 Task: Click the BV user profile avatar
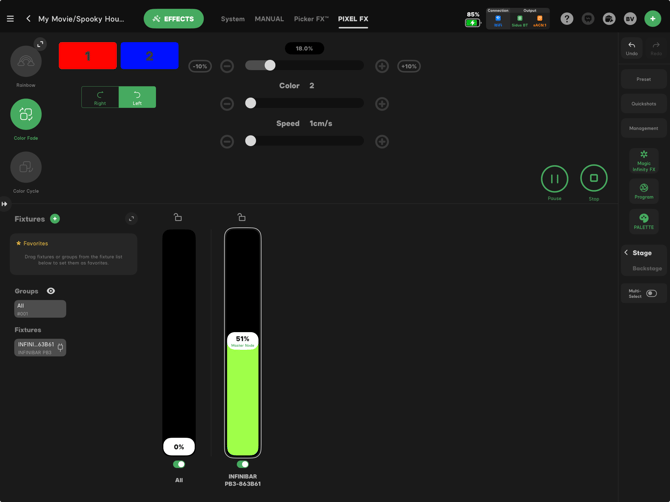630,19
